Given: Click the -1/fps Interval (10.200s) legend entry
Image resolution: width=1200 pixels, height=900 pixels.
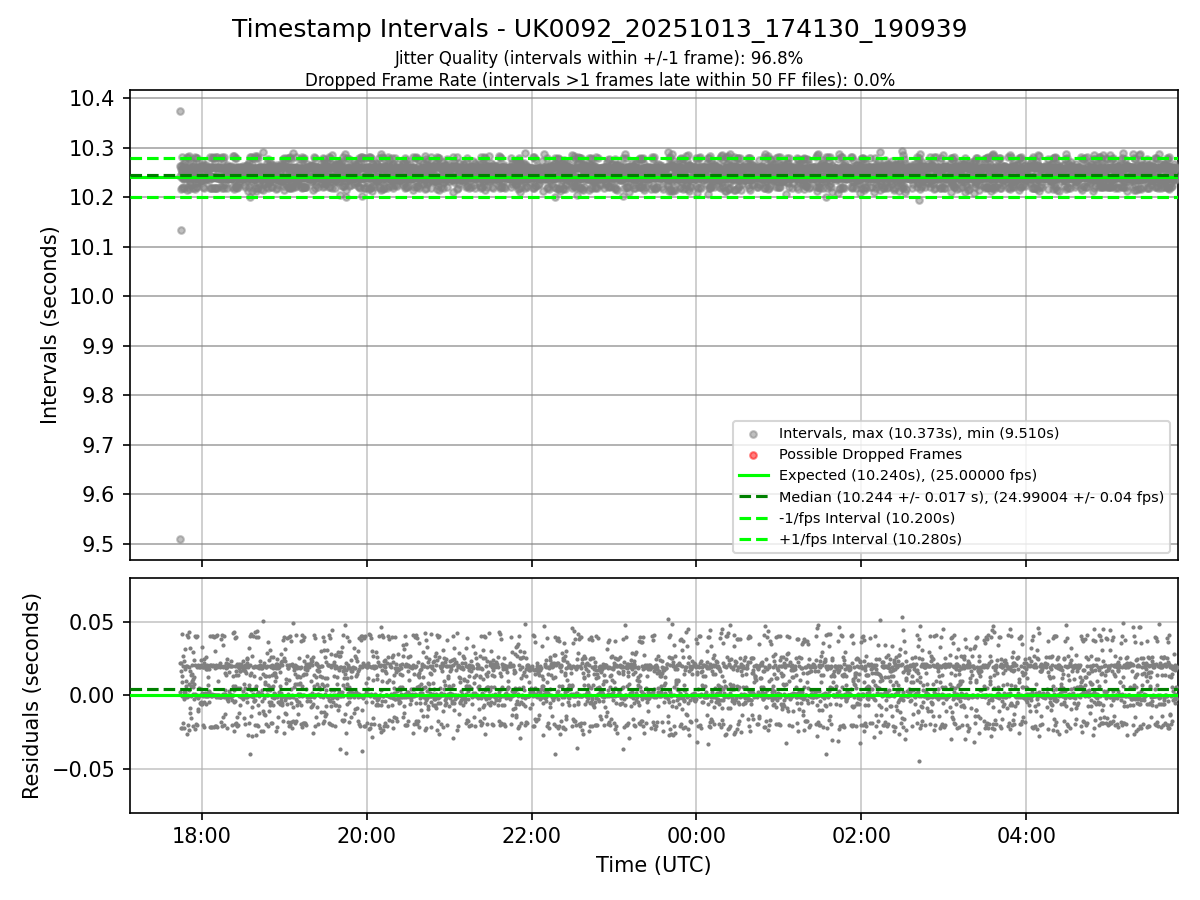Looking at the screenshot, I should (866, 518).
